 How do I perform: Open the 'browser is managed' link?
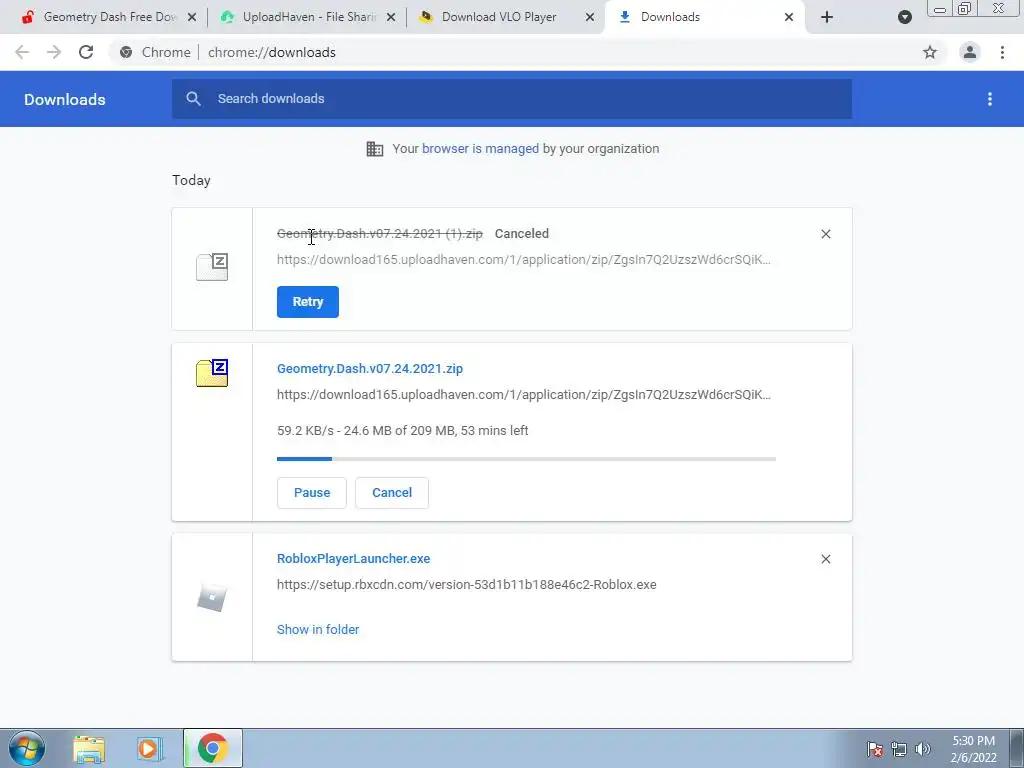pos(481,149)
